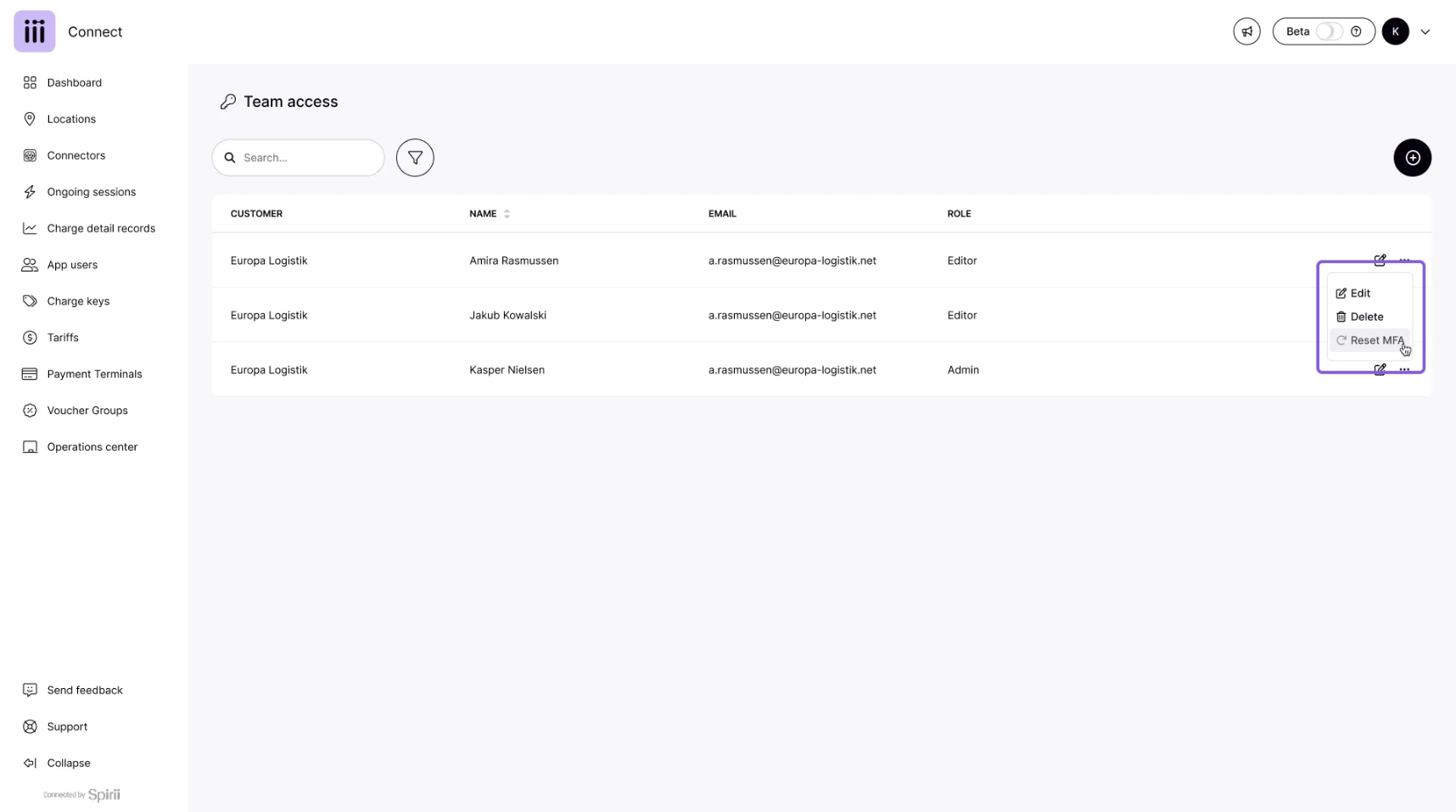This screenshot has height=812, width=1456.
Task: Click the Spirii Connect logo
Action: (35, 31)
